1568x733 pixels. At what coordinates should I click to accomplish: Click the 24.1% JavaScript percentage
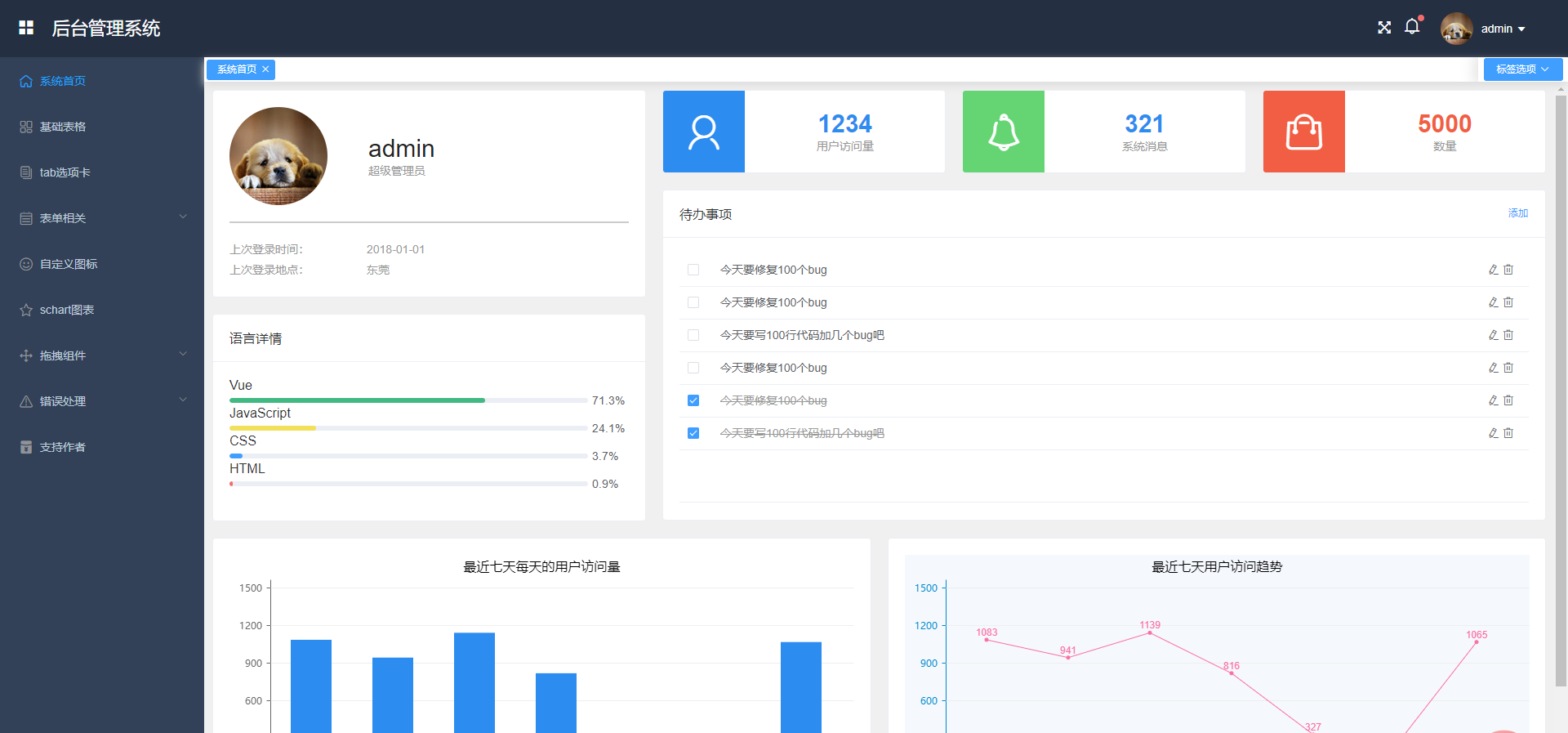pos(608,428)
